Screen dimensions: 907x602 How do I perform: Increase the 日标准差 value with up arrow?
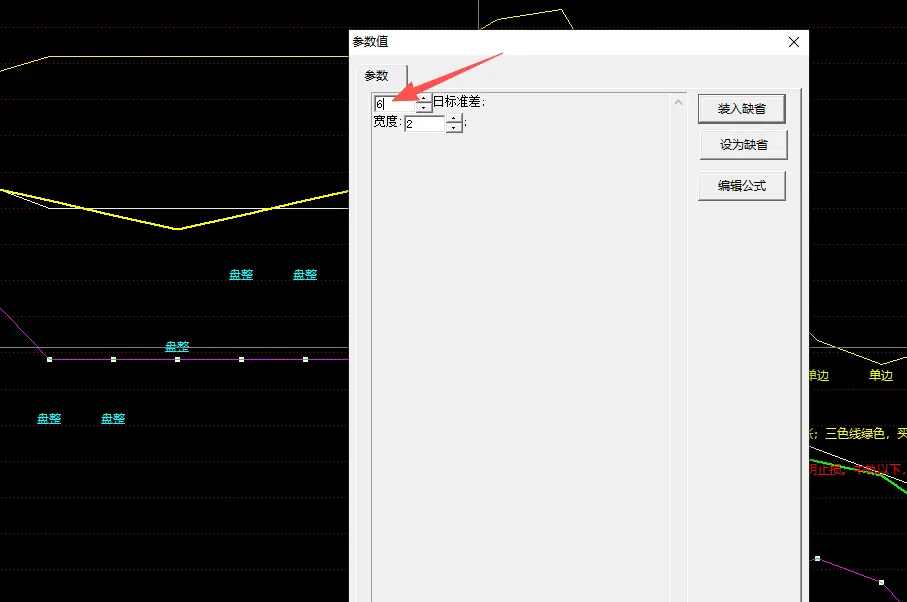pos(424,99)
